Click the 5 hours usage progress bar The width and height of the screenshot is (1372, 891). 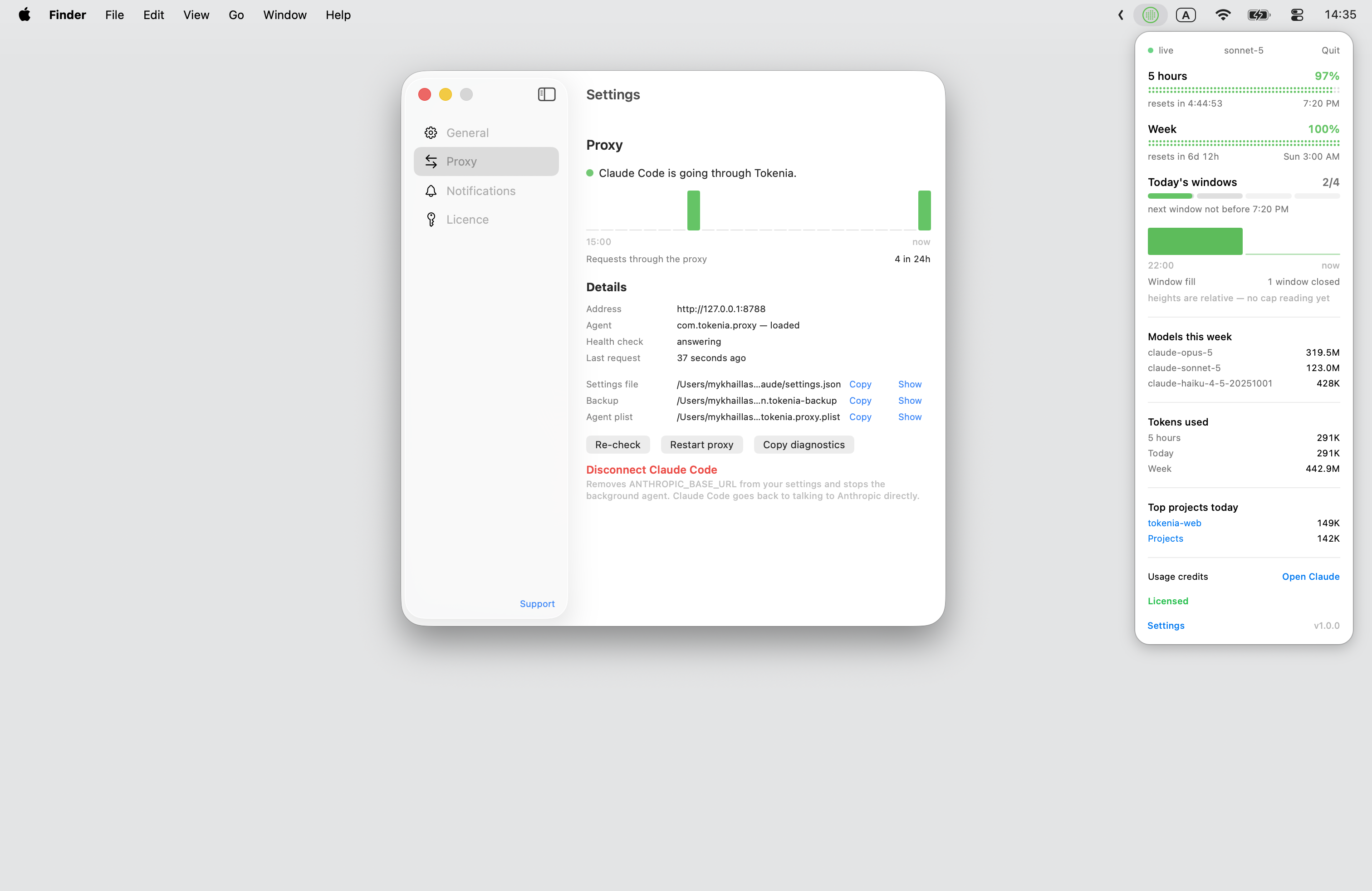[x=1244, y=90]
